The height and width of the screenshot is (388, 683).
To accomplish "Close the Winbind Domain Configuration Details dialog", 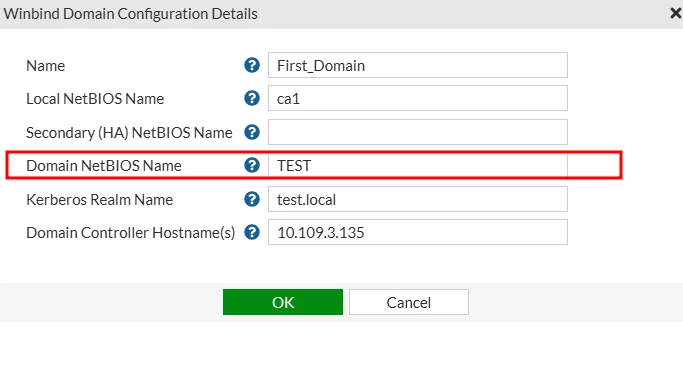I will (x=676, y=13).
